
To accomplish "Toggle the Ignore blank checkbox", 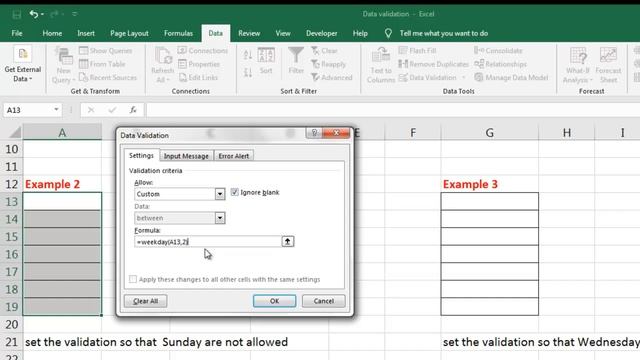I will (234, 192).
